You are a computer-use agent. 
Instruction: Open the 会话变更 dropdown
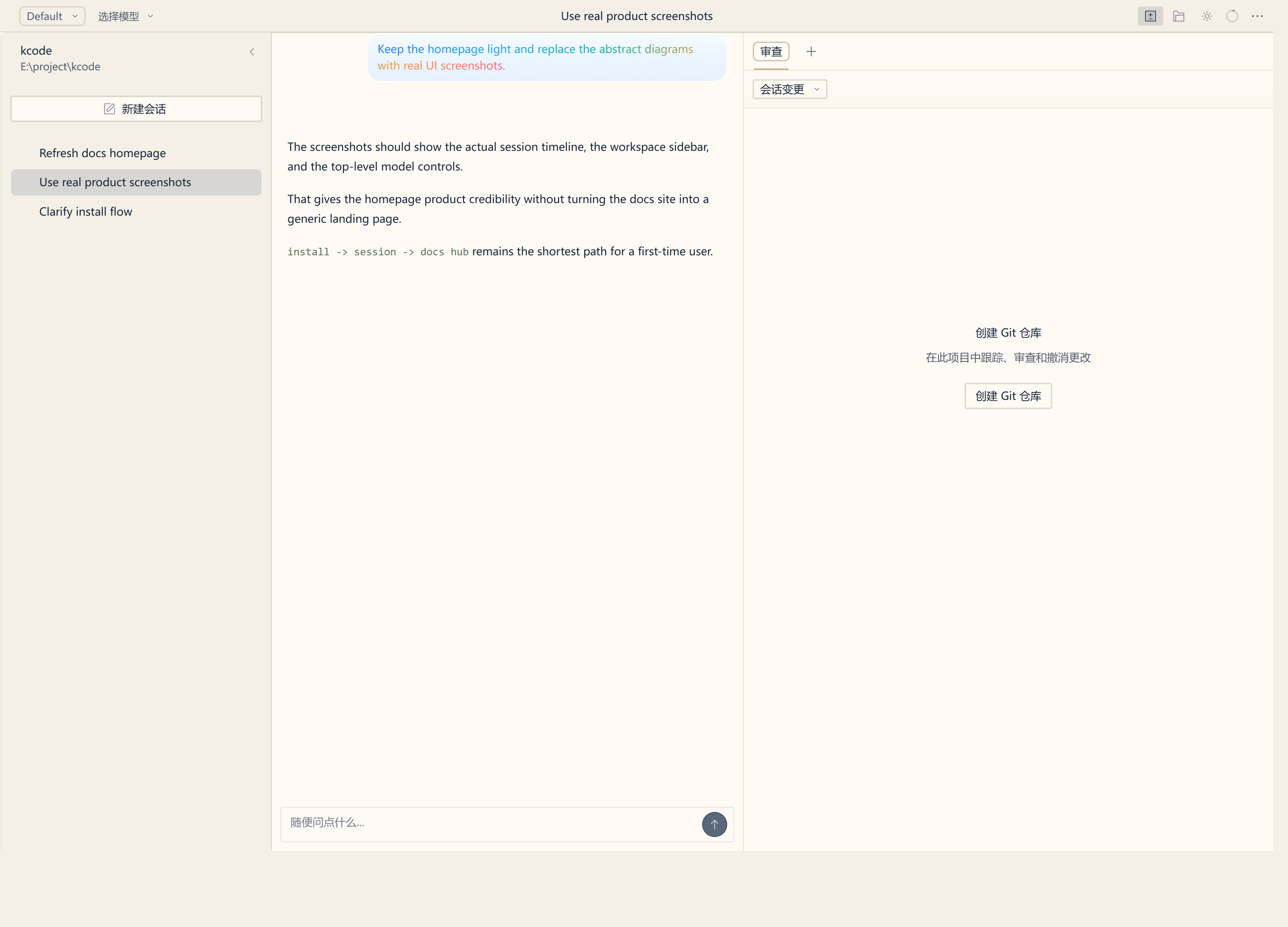pyautogui.click(x=789, y=89)
